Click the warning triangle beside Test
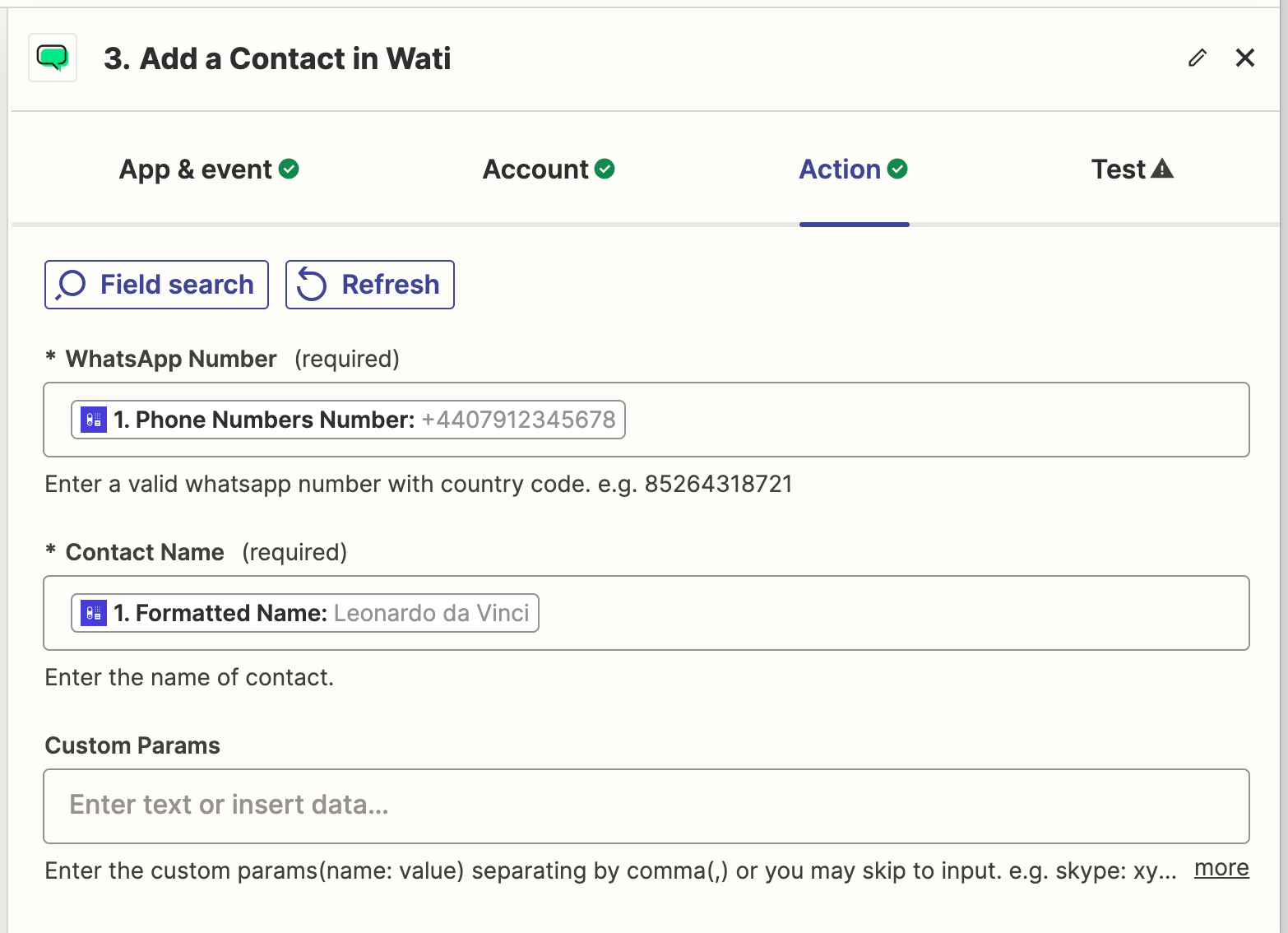Screen dimensions: 1288x933 pyautogui.click(x=1162, y=169)
